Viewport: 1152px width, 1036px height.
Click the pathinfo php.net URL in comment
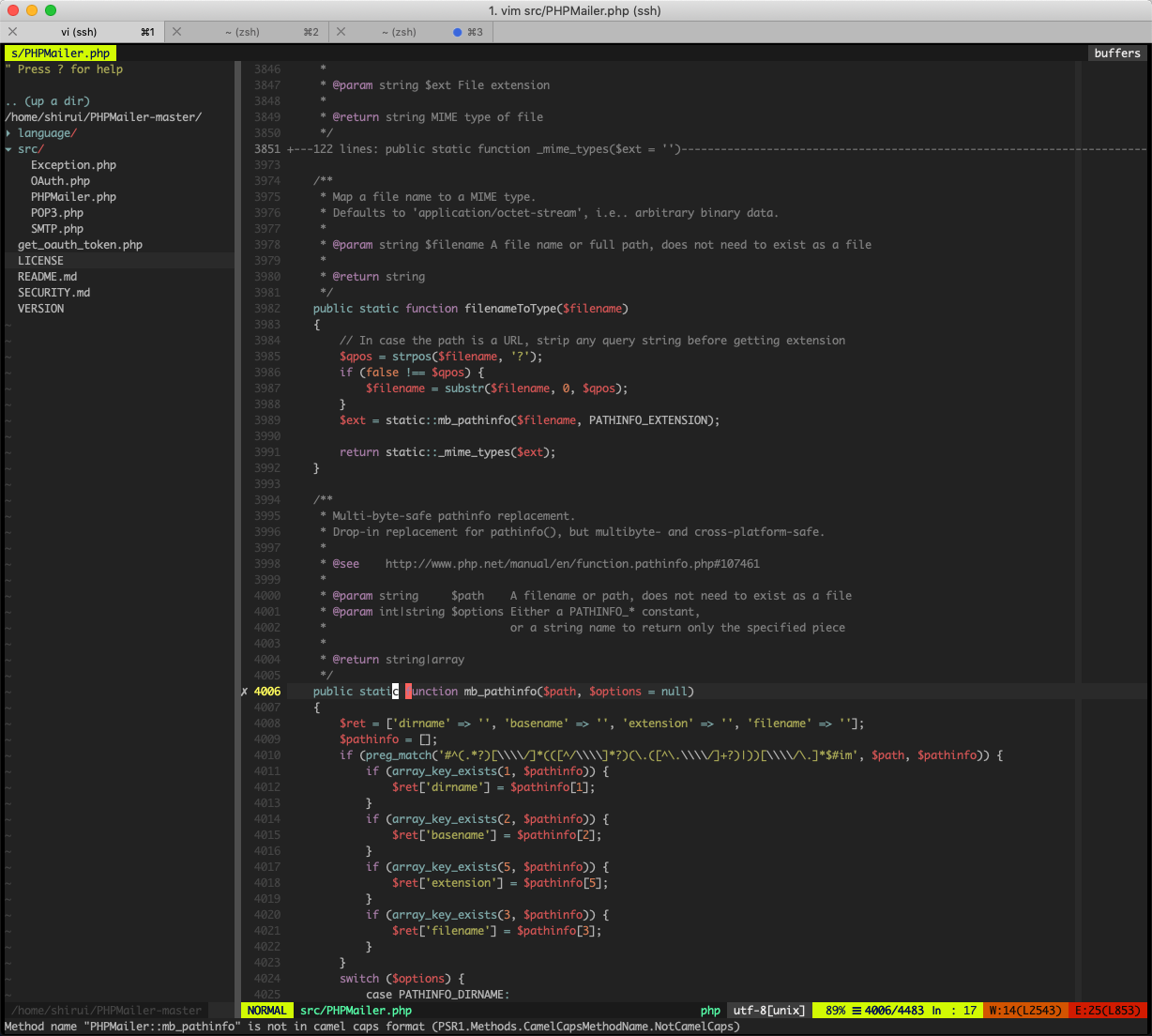(572, 564)
